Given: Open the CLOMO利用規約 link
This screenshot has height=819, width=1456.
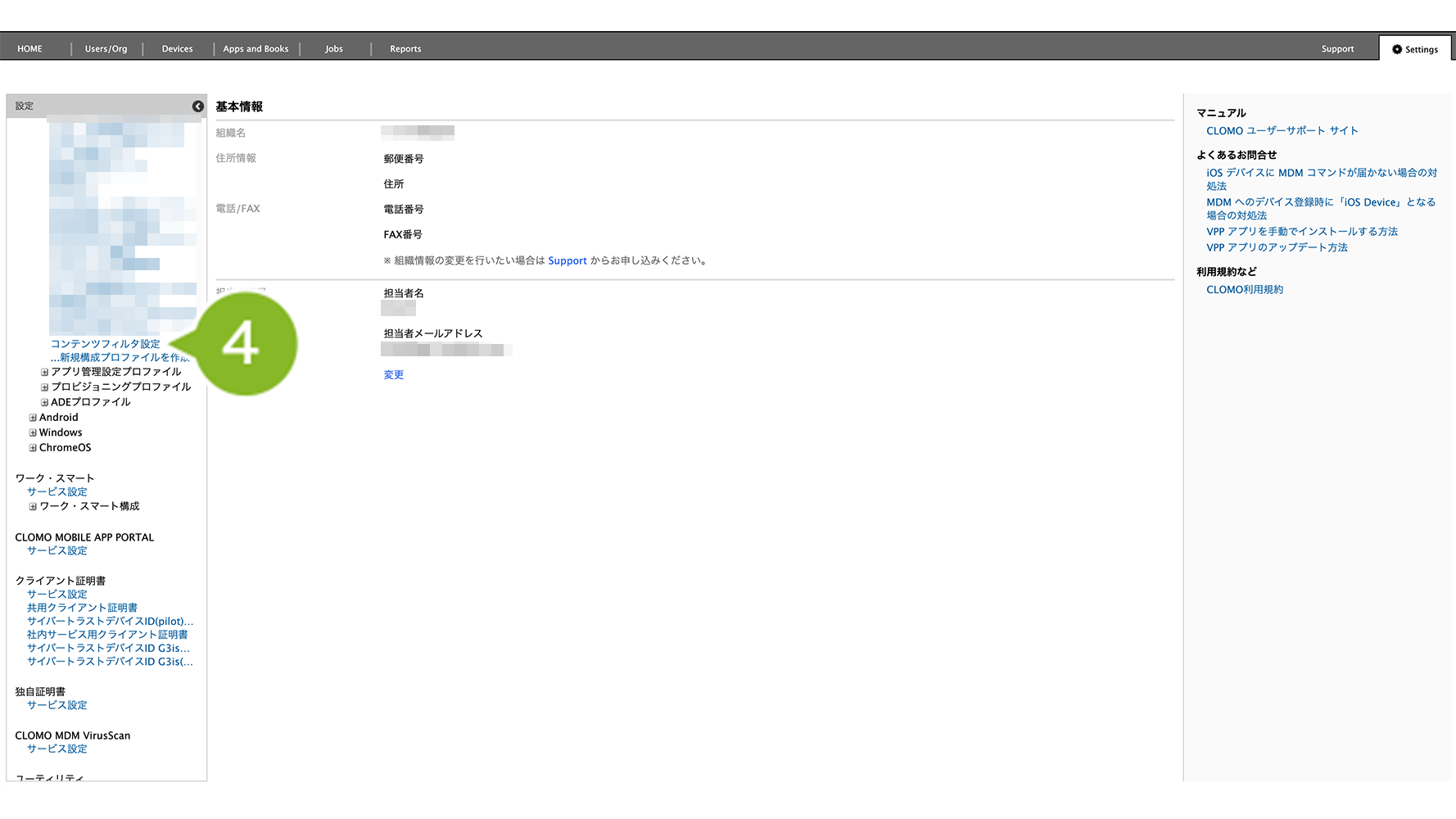Looking at the screenshot, I should click(x=1245, y=290).
